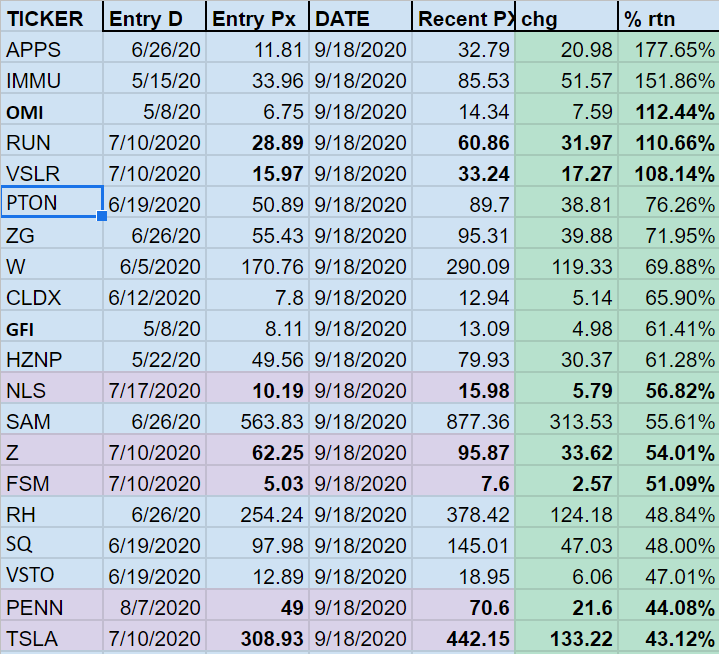Click the 9/18/2020 date in RH row
Image resolution: width=719 pixels, height=654 pixels.
tap(360, 512)
